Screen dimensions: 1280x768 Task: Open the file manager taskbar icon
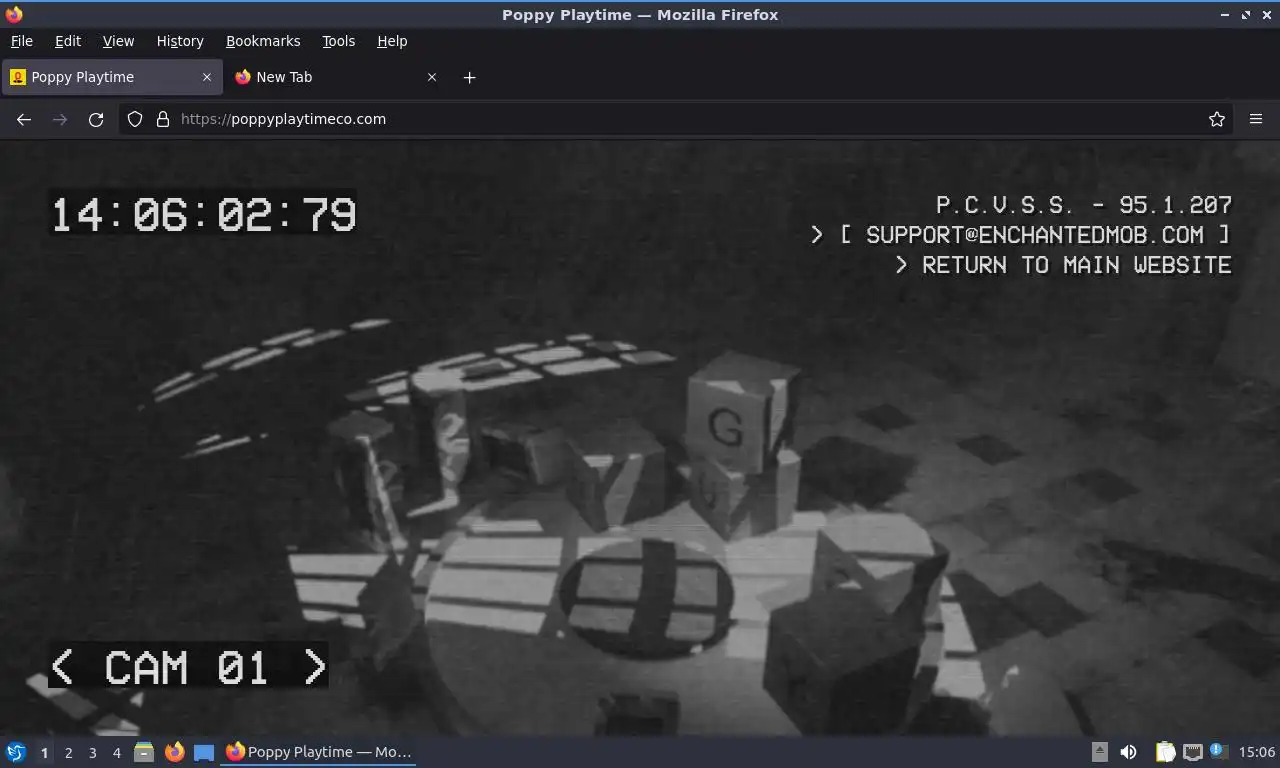pyautogui.click(x=144, y=752)
